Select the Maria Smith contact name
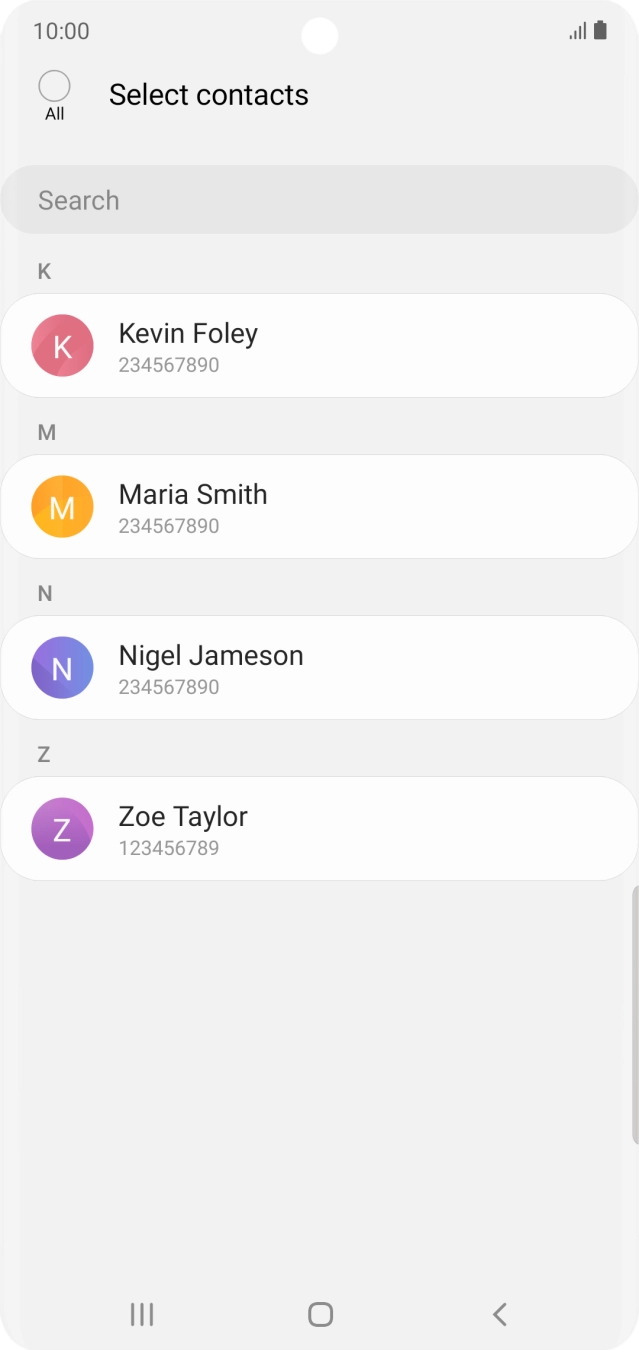 point(193,495)
